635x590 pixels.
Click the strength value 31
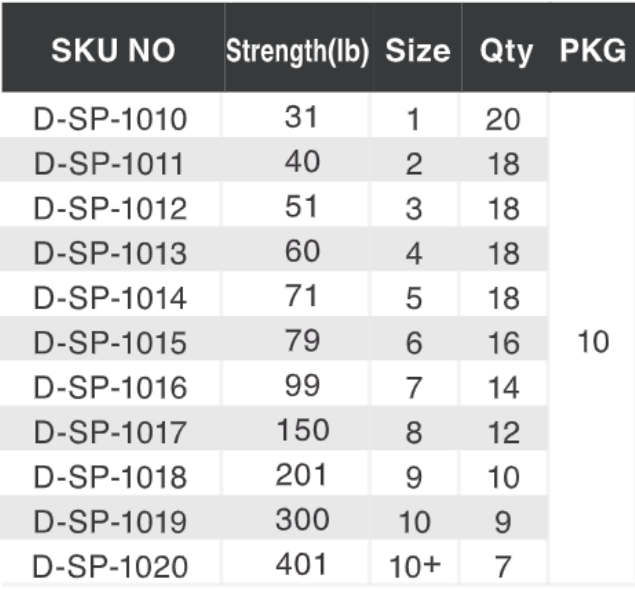(x=300, y=117)
